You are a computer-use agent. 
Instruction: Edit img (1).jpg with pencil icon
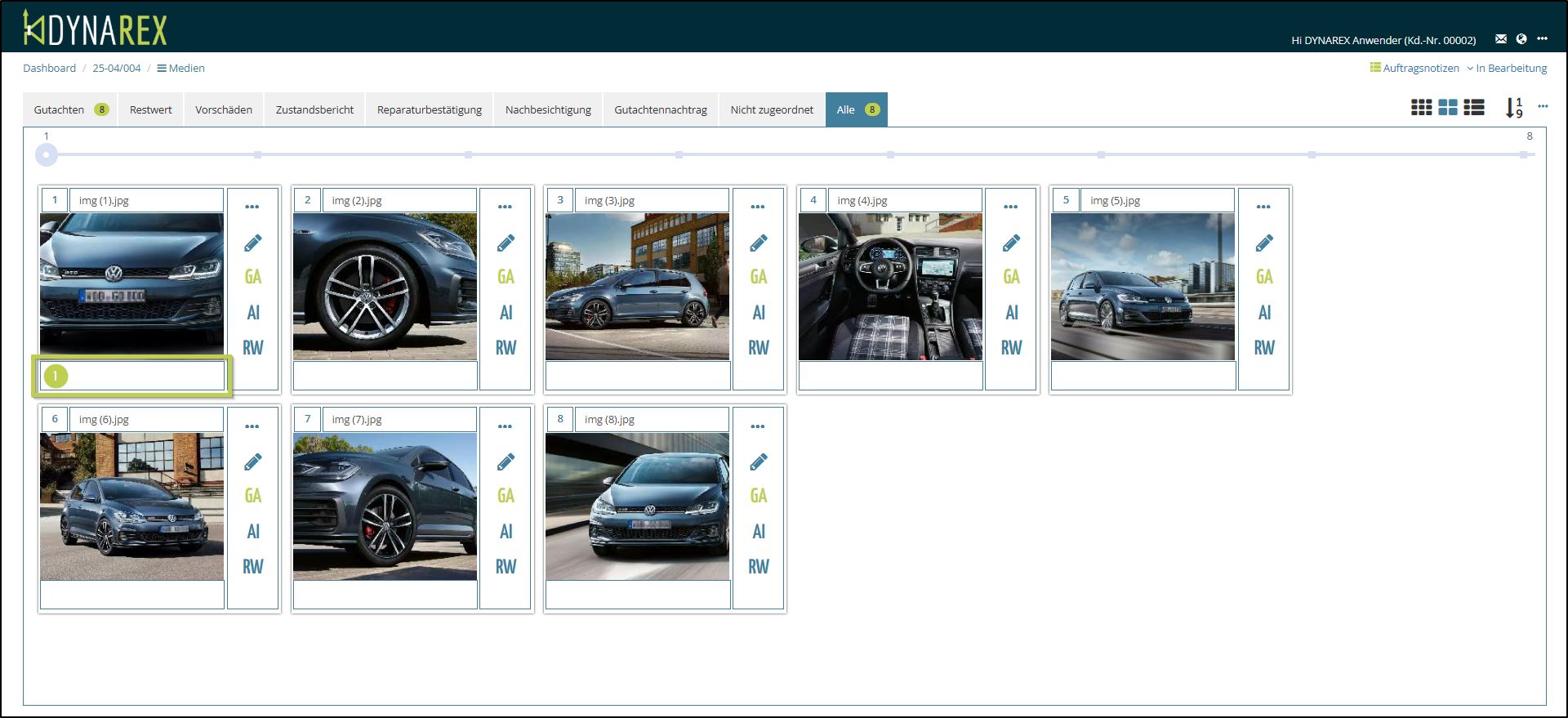253,243
